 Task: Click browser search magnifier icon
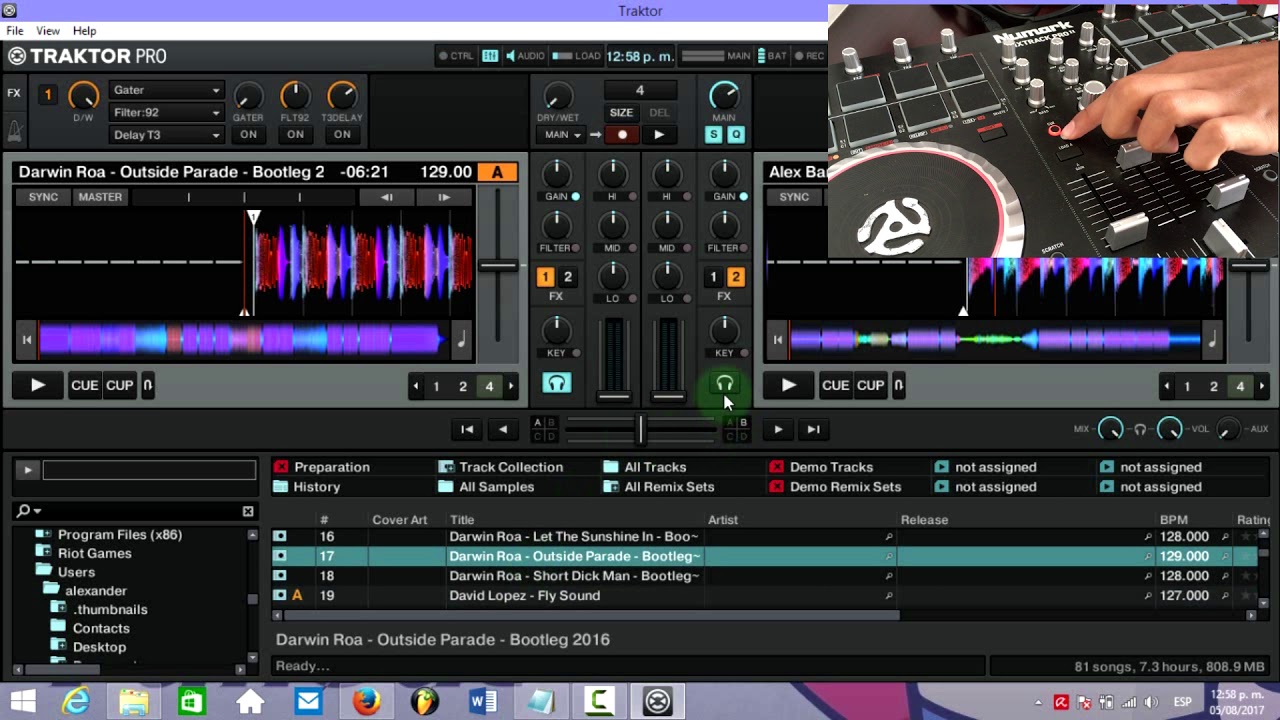(24, 511)
